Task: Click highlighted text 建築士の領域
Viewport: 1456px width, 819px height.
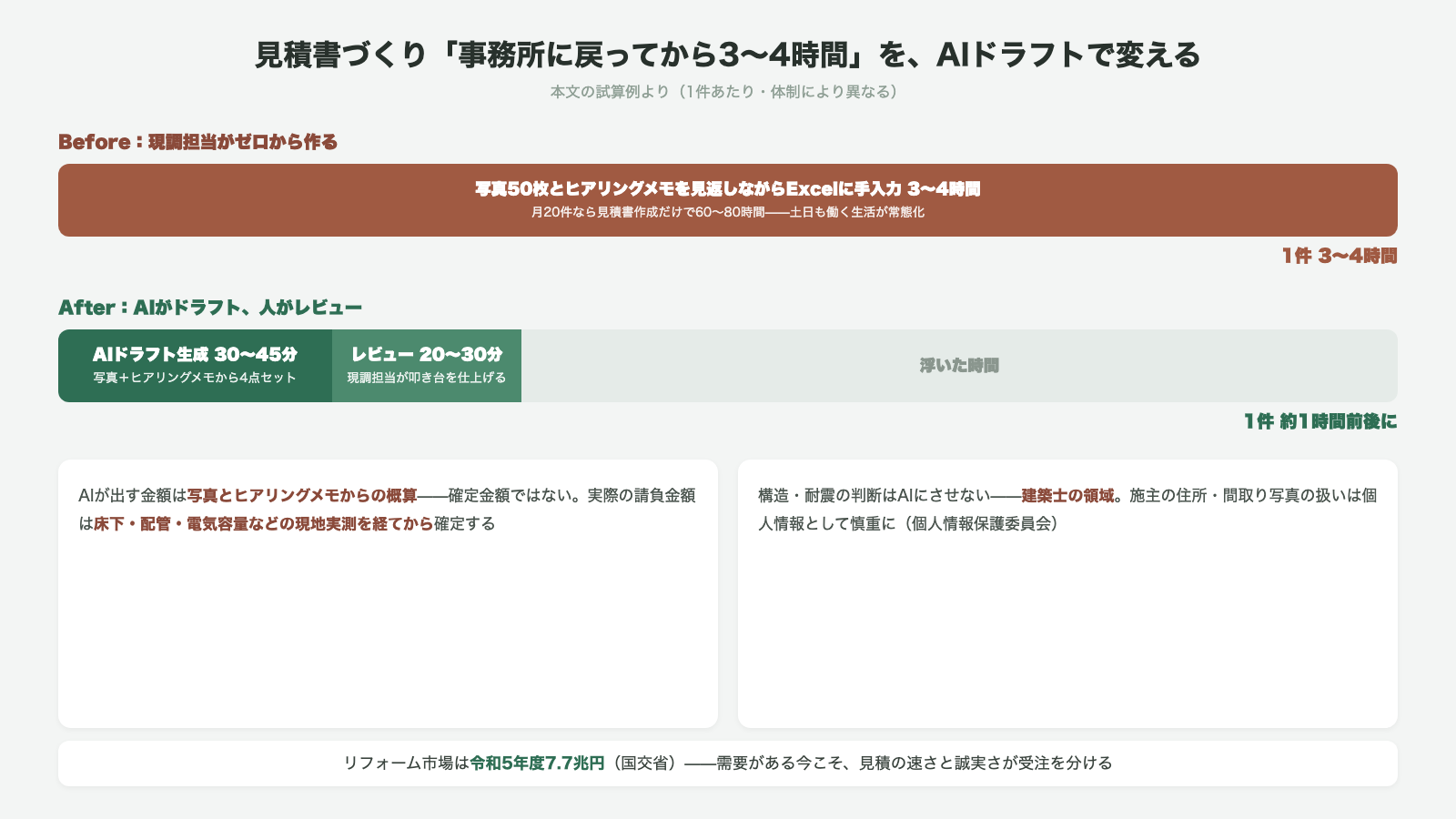Action: pos(1067,496)
